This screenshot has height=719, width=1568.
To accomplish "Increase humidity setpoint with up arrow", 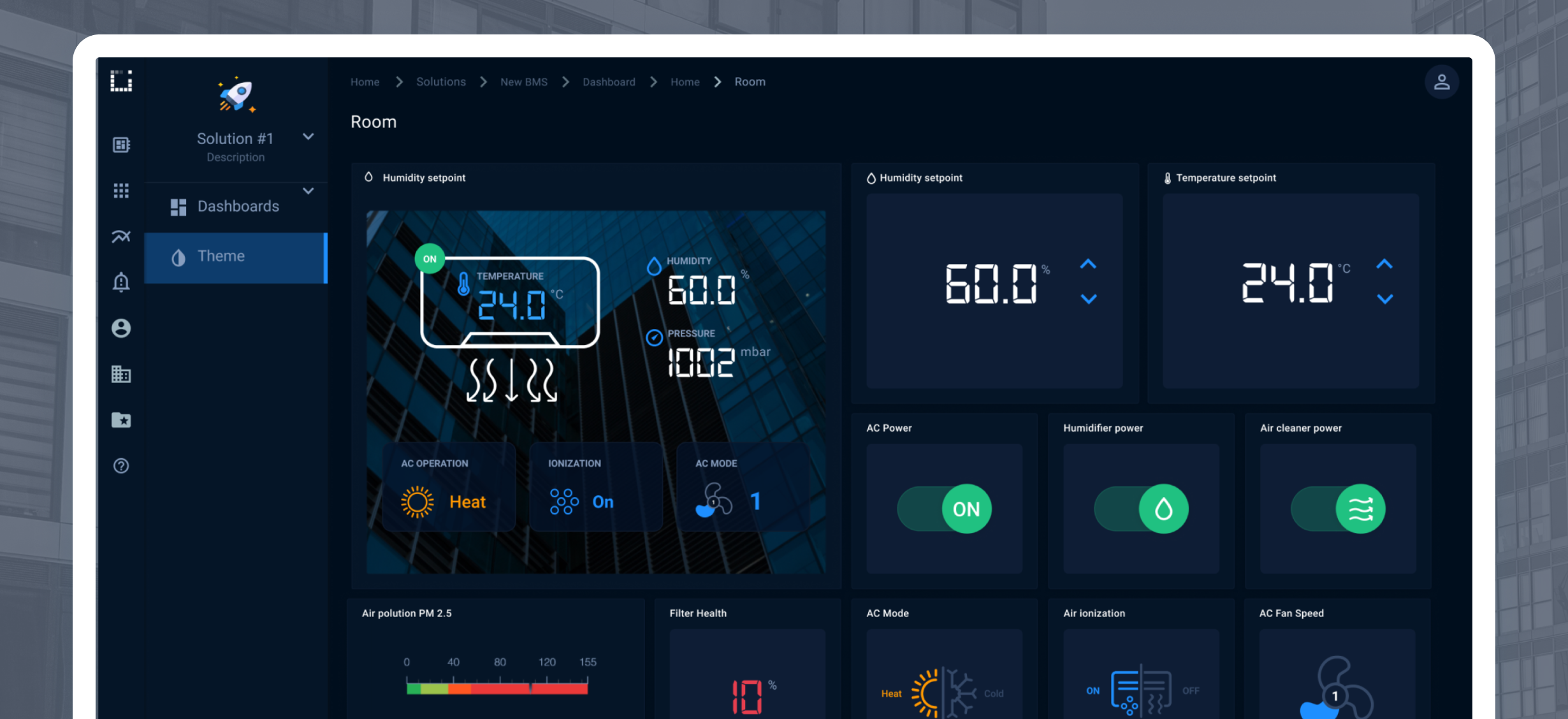I will click(x=1089, y=264).
